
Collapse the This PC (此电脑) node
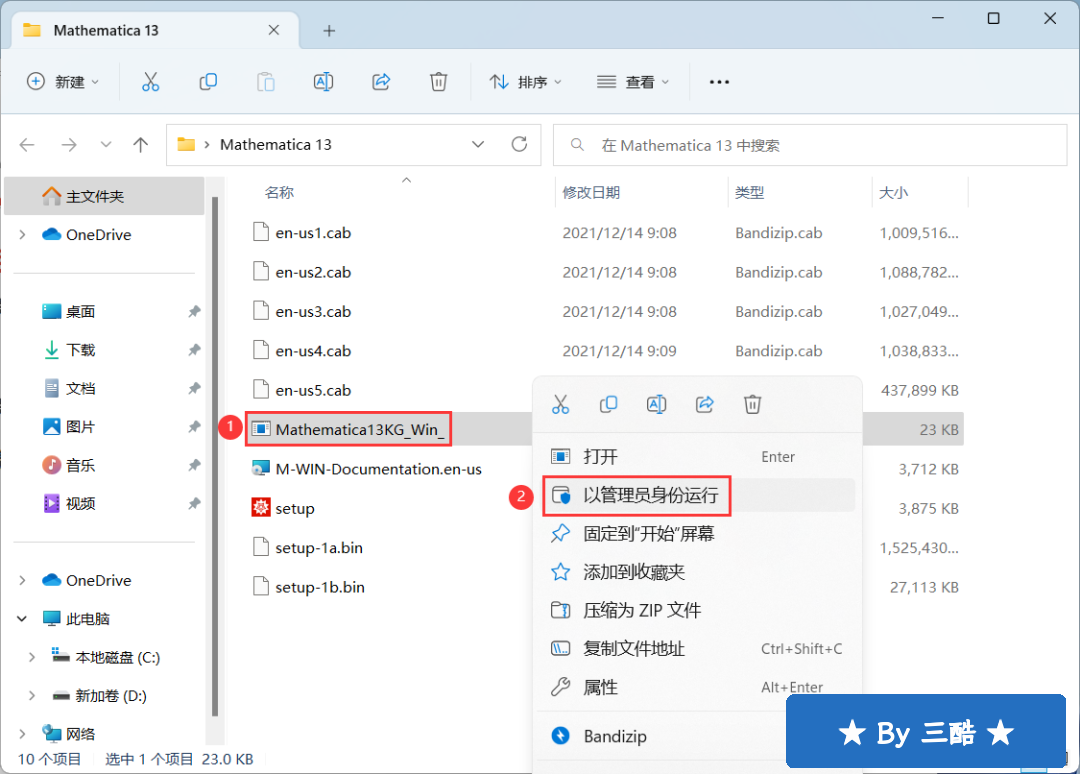[x=23, y=618]
